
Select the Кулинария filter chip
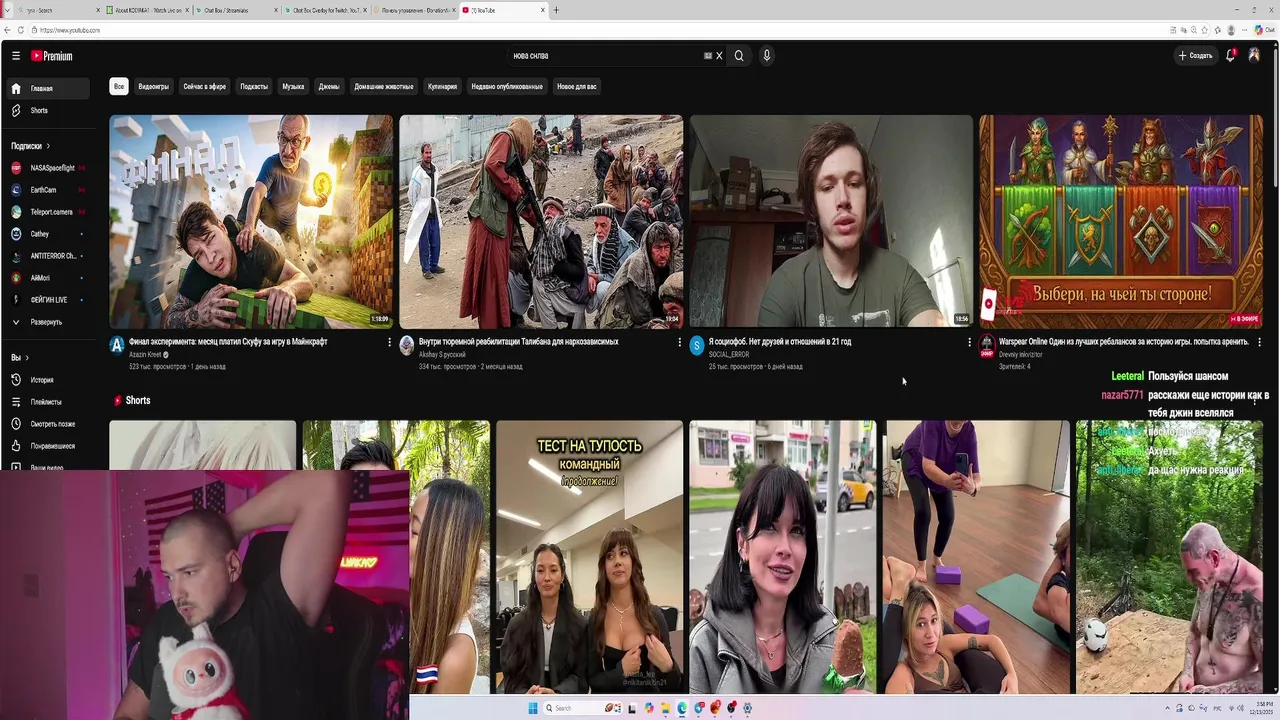[442, 87]
